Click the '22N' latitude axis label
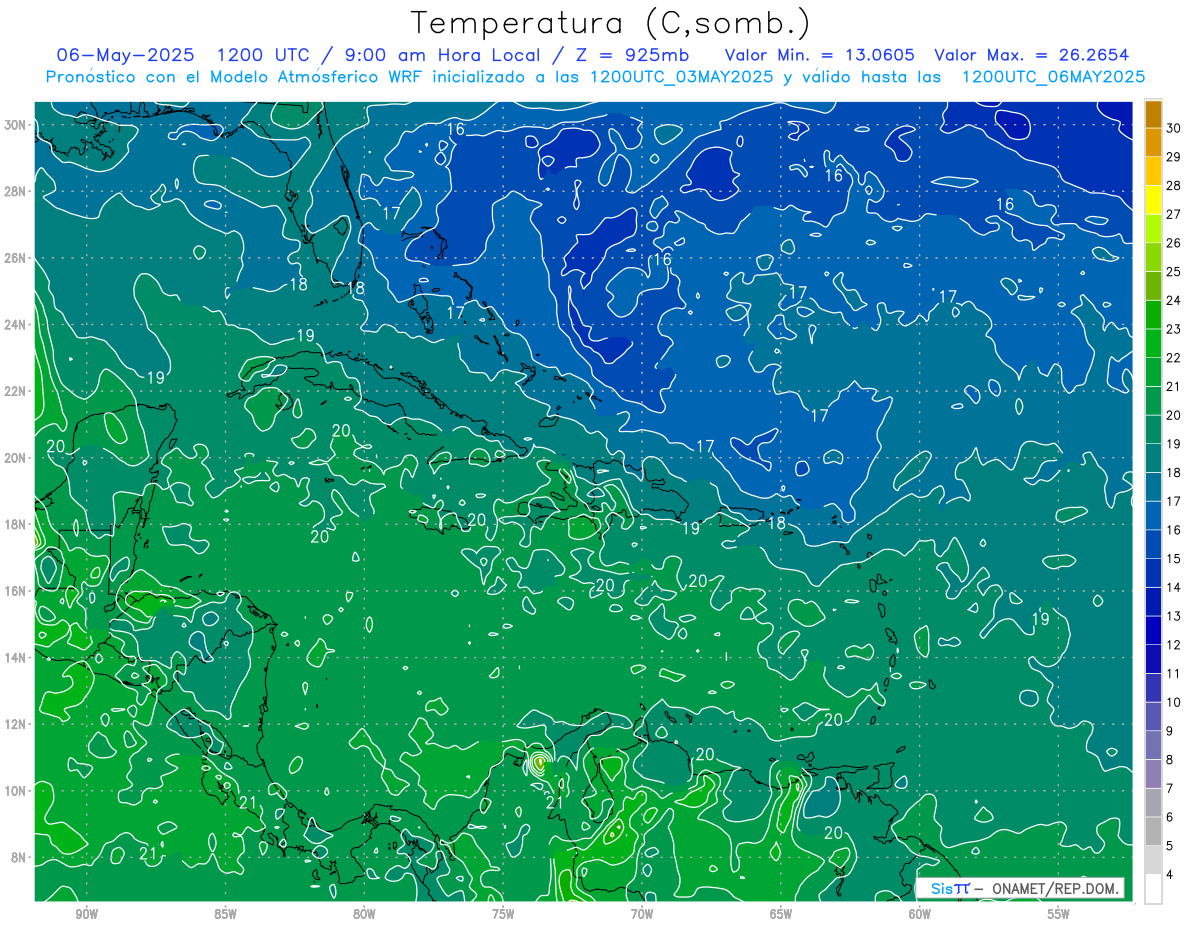1200x927 pixels. tap(15, 391)
